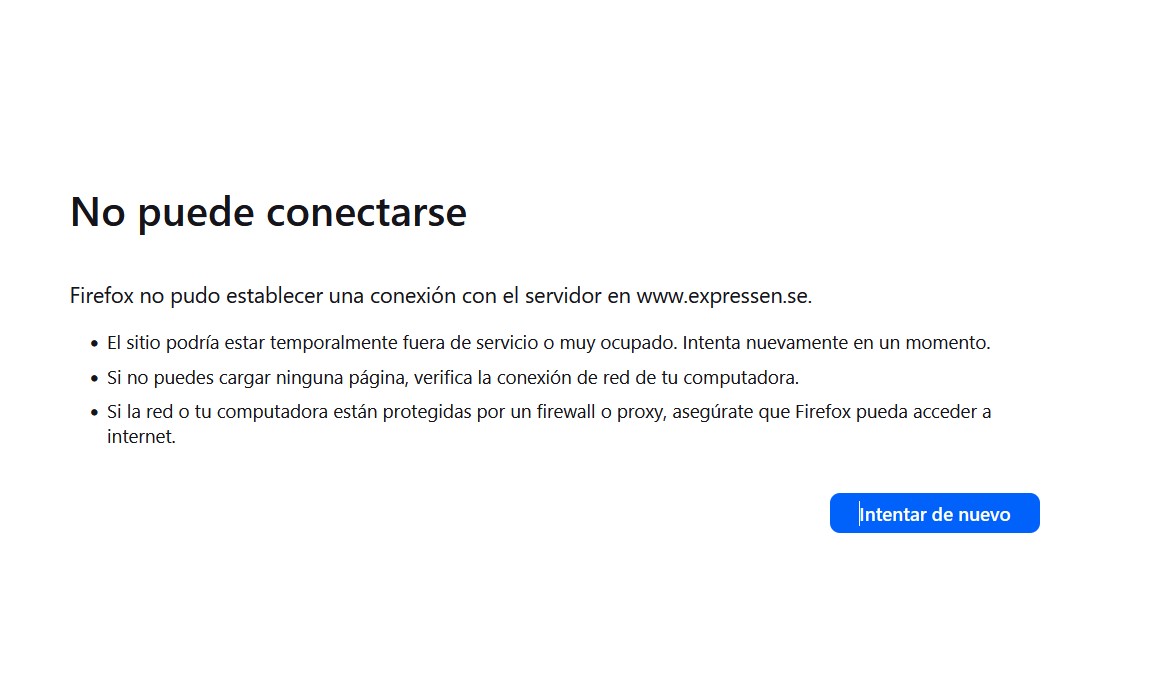Viewport: 1150px width, 674px height.
Task: Click the "No puede conectarse" heading
Action: coord(268,212)
